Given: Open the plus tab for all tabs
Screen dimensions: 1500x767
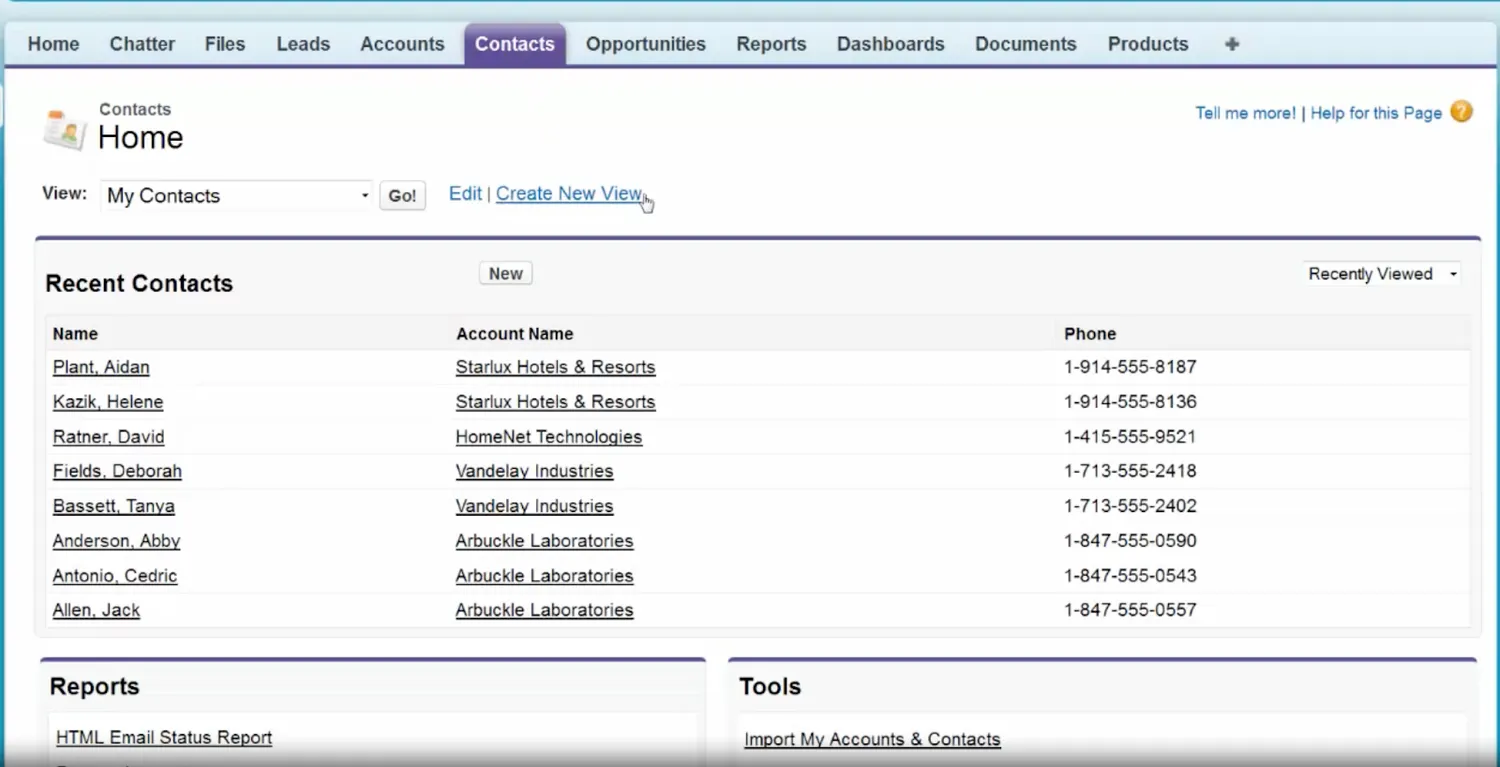Looking at the screenshot, I should pos(1232,44).
